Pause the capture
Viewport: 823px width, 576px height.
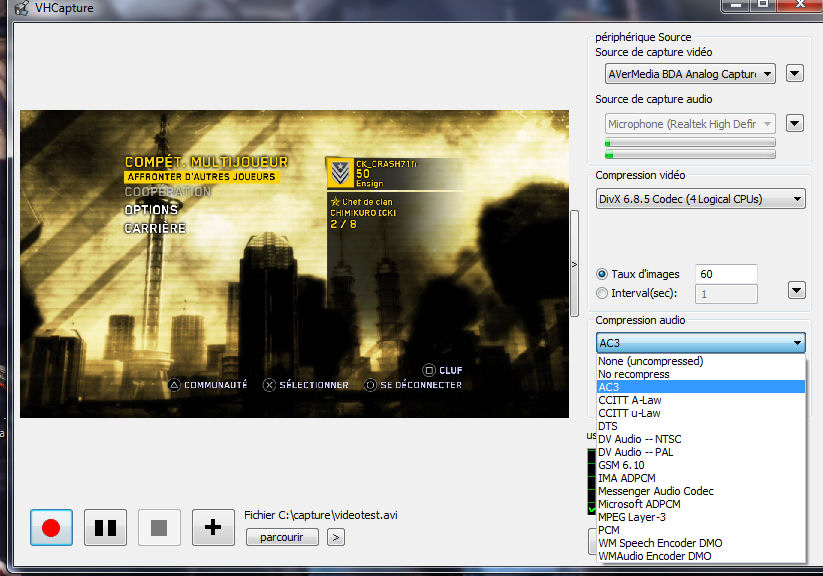pyautogui.click(x=105, y=527)
